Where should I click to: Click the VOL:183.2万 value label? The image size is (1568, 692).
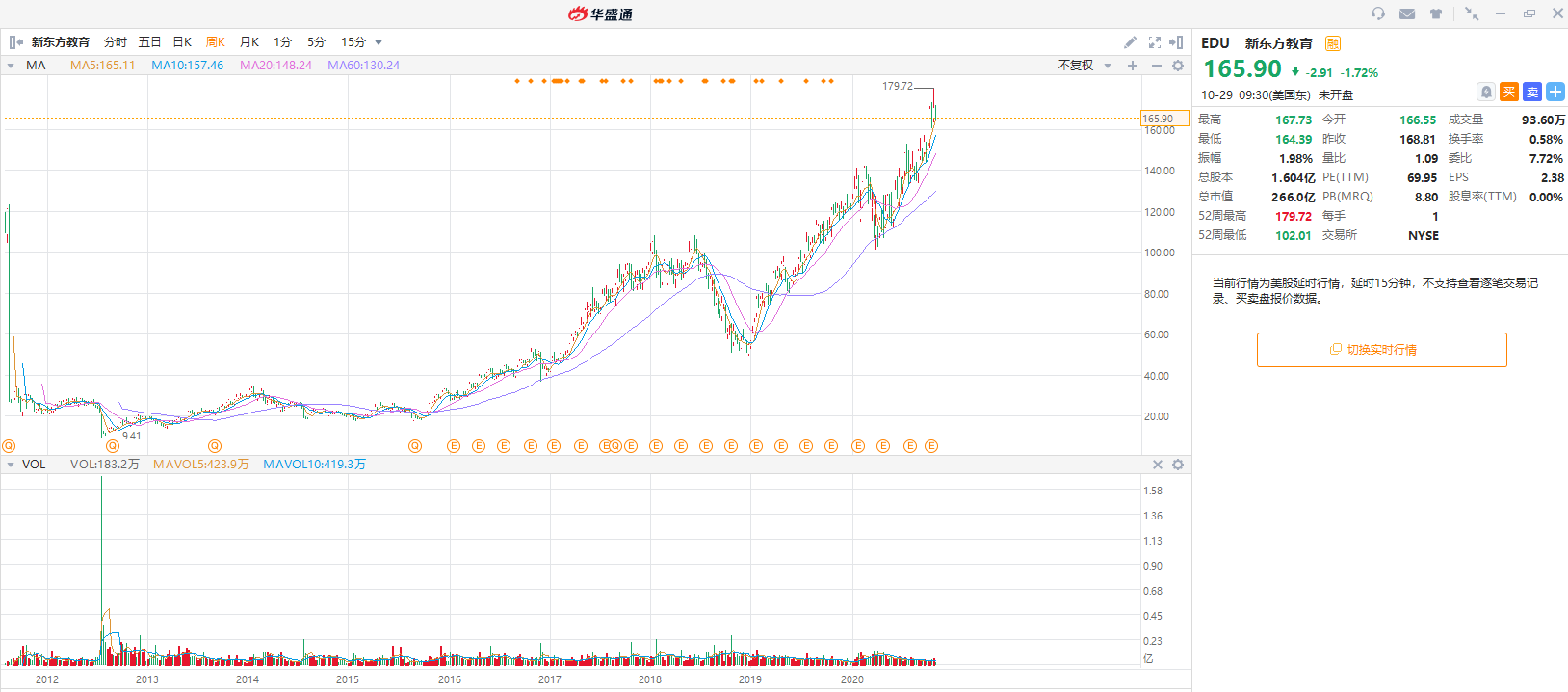(104, 465)
